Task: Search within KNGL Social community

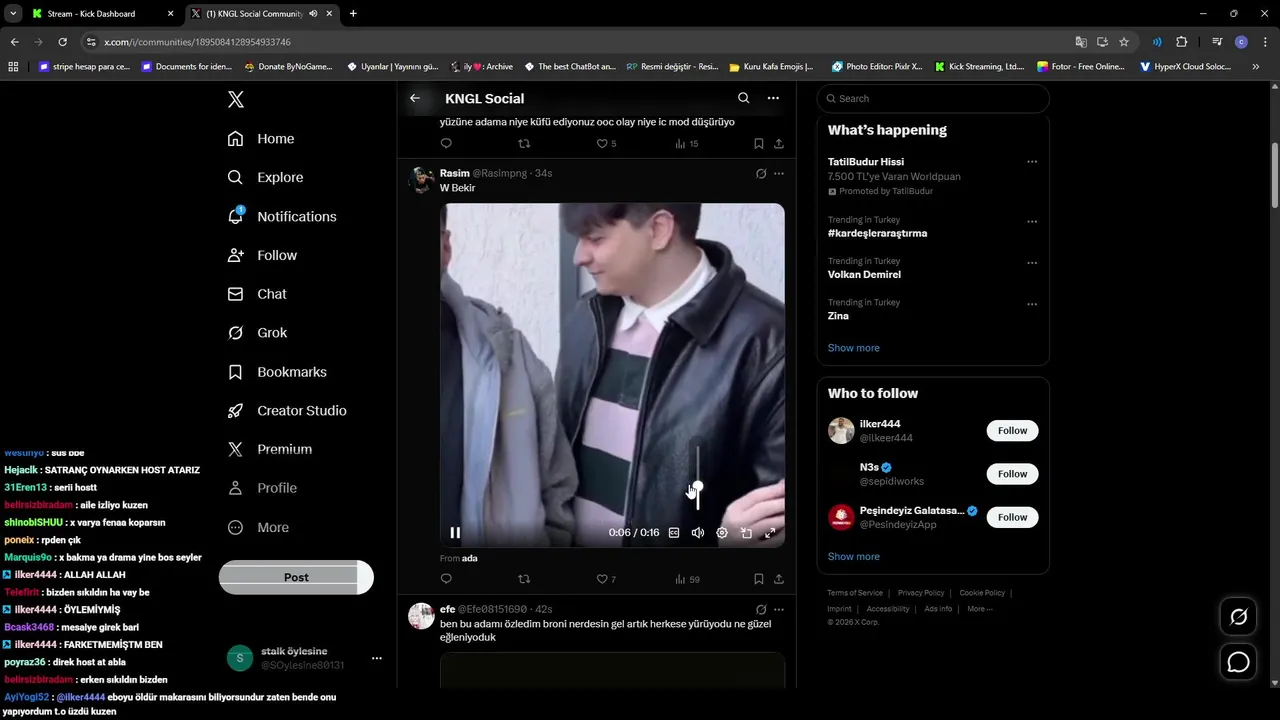Action: click(743, 98)
